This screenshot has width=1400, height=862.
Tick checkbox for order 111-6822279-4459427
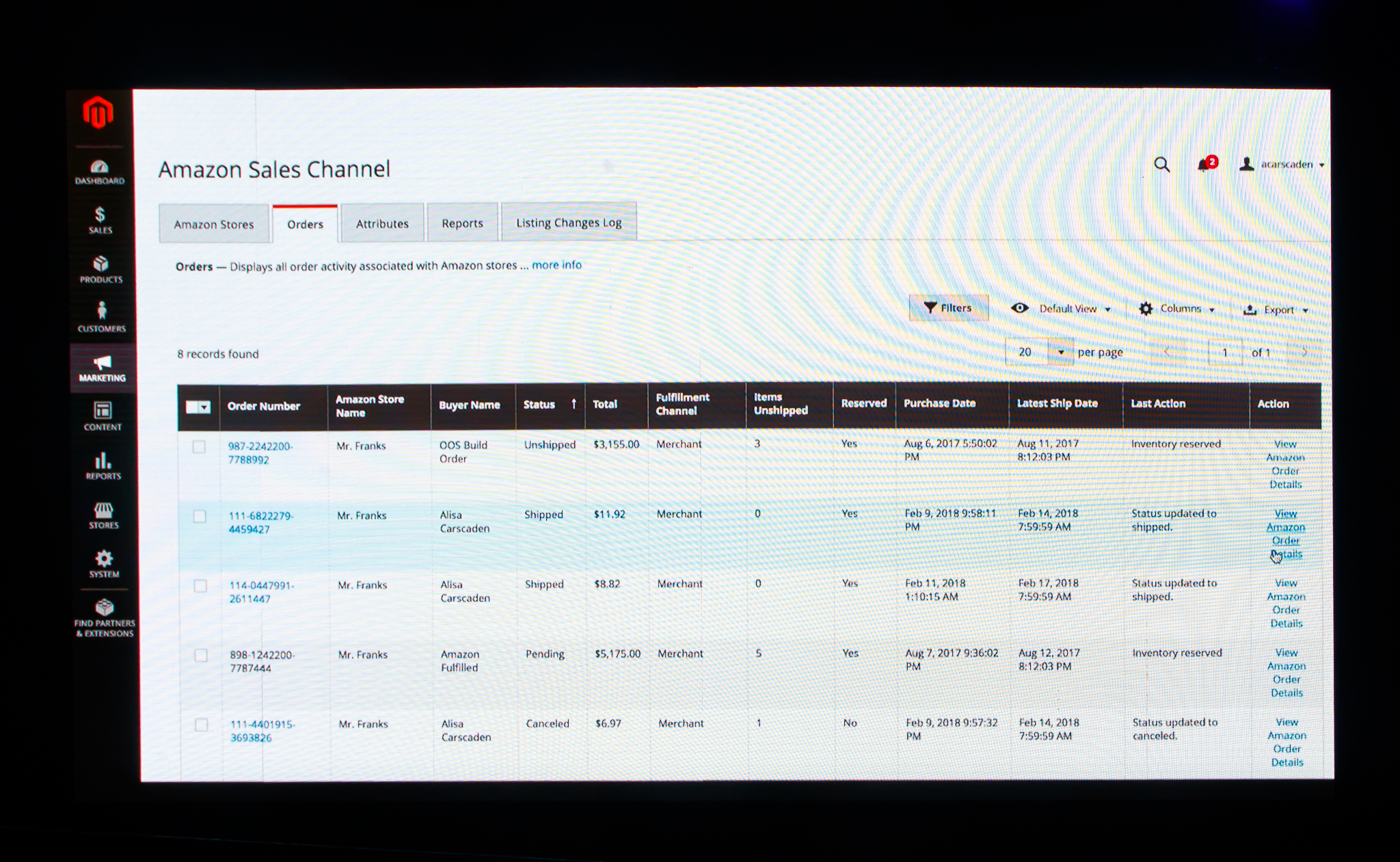click(200, 516)
